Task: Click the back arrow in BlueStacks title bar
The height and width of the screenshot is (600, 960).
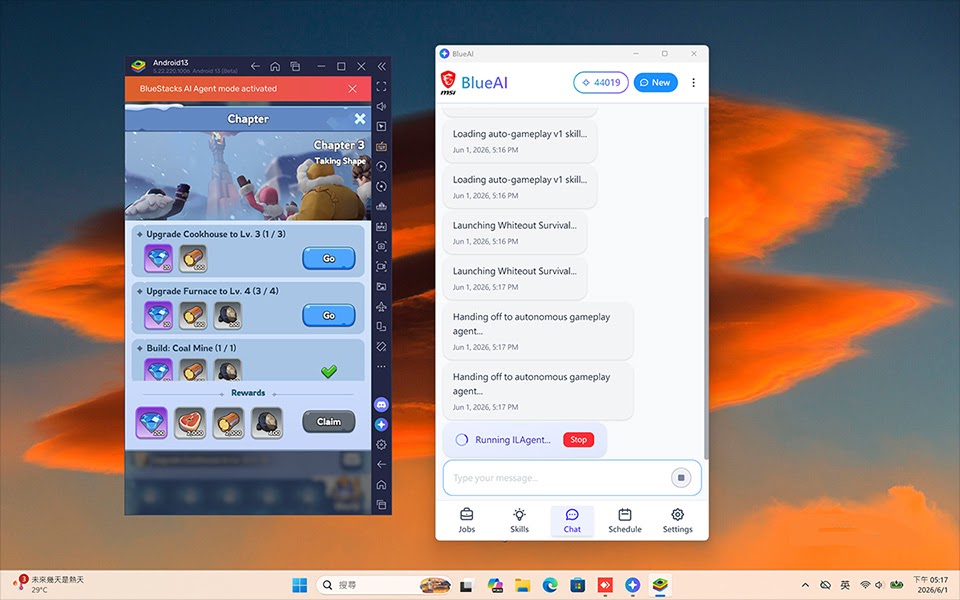Action: [x=255, y=66]
